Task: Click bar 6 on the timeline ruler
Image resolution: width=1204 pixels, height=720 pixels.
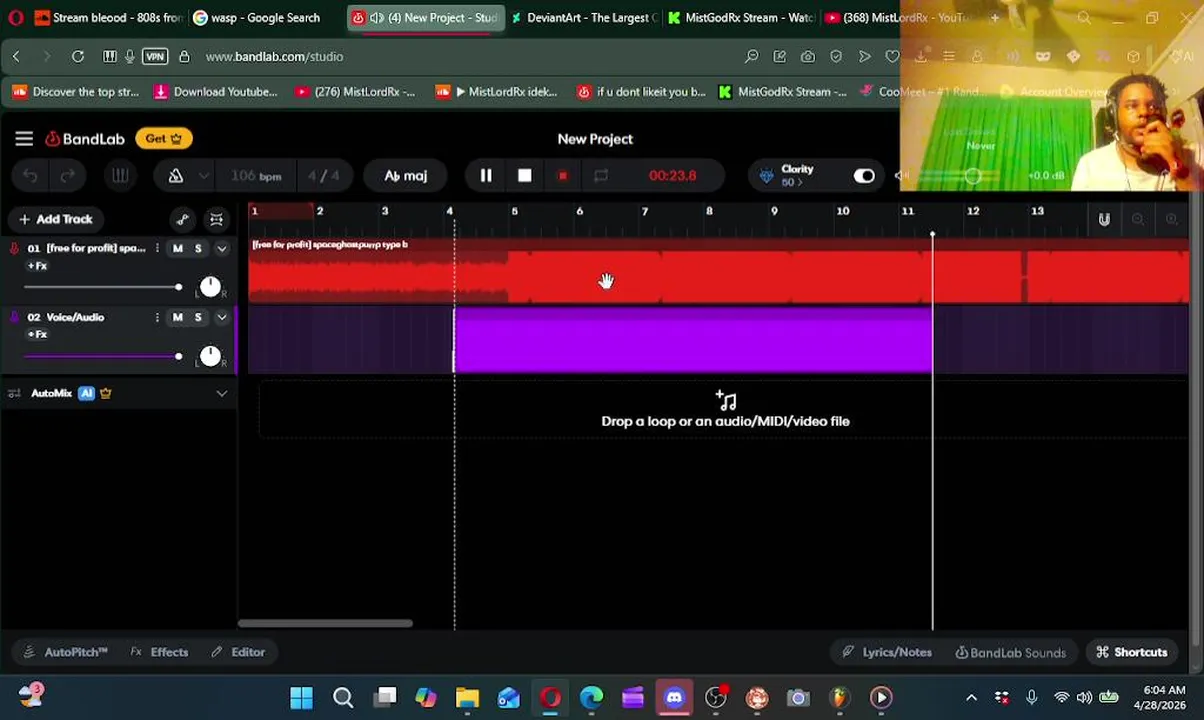Action: (x=579, y=211)
